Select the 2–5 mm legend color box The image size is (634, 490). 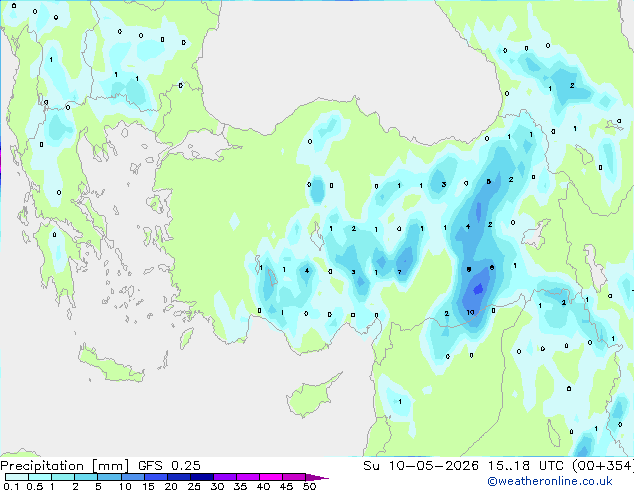tap(86, 477)
